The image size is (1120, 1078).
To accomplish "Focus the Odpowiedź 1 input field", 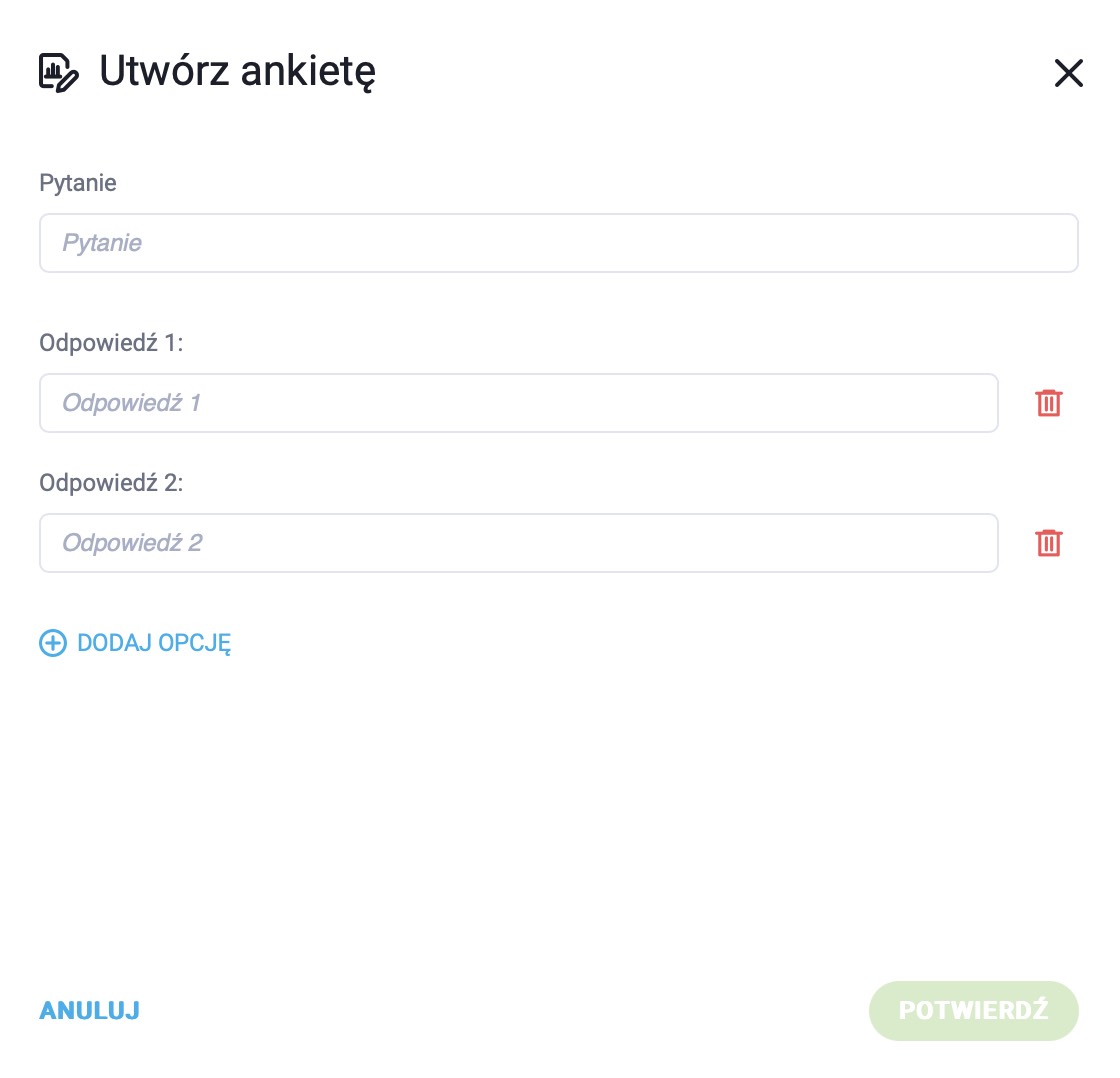I will [519, 403].
